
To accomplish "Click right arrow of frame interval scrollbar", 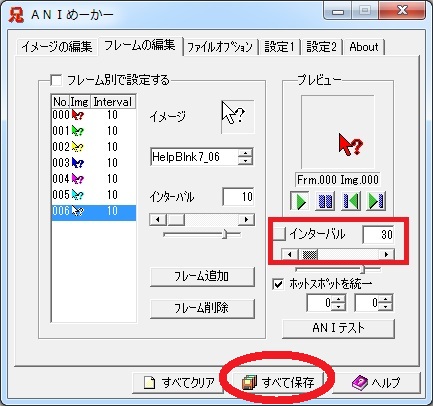I will tap(246, 220).
